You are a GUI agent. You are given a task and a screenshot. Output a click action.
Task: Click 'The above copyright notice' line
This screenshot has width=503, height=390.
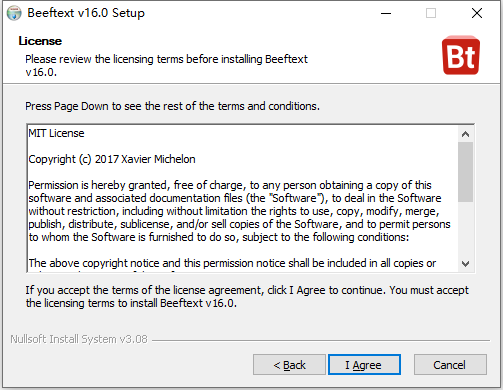232,263
